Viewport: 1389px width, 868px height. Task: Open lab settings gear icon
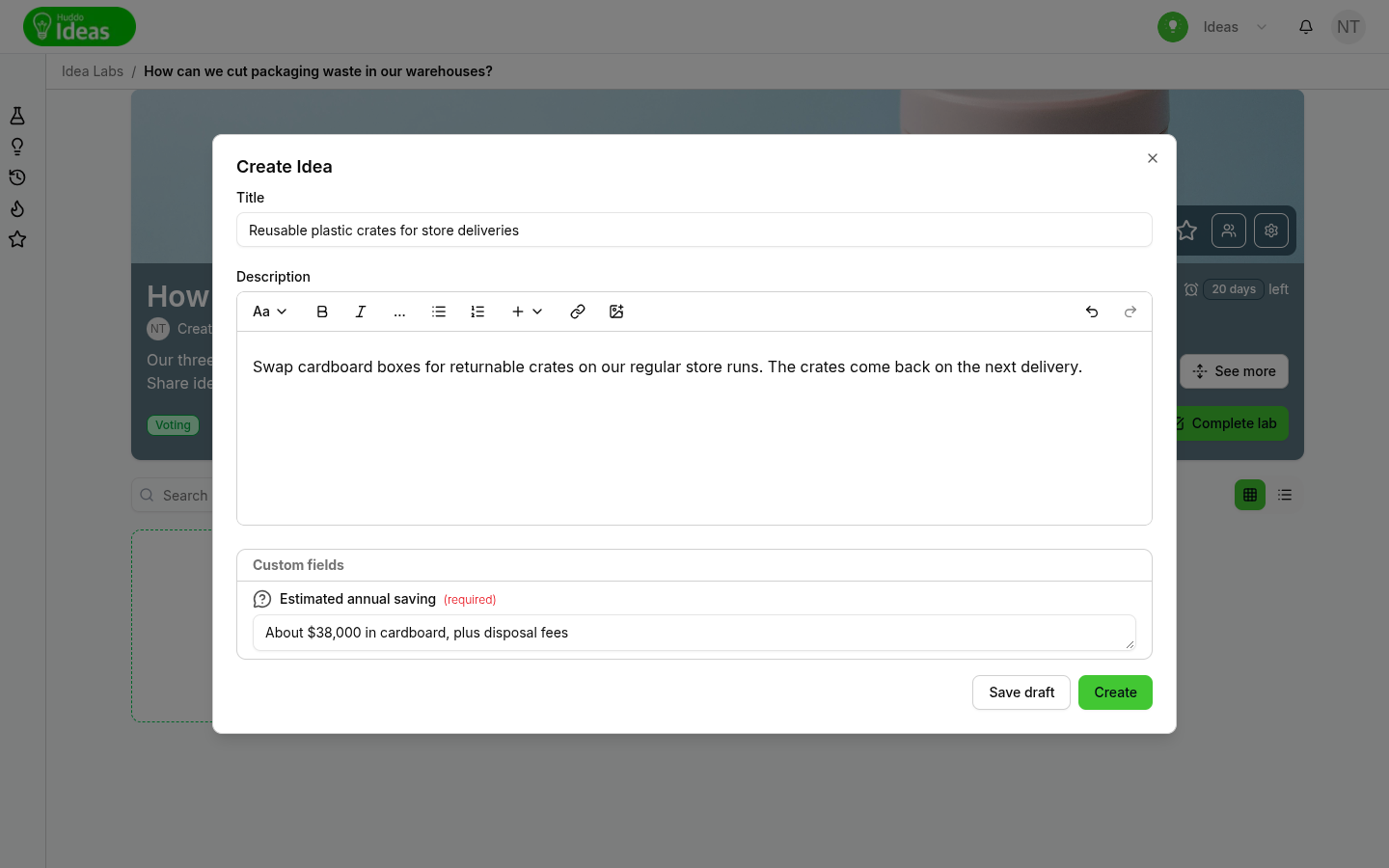1271,231
